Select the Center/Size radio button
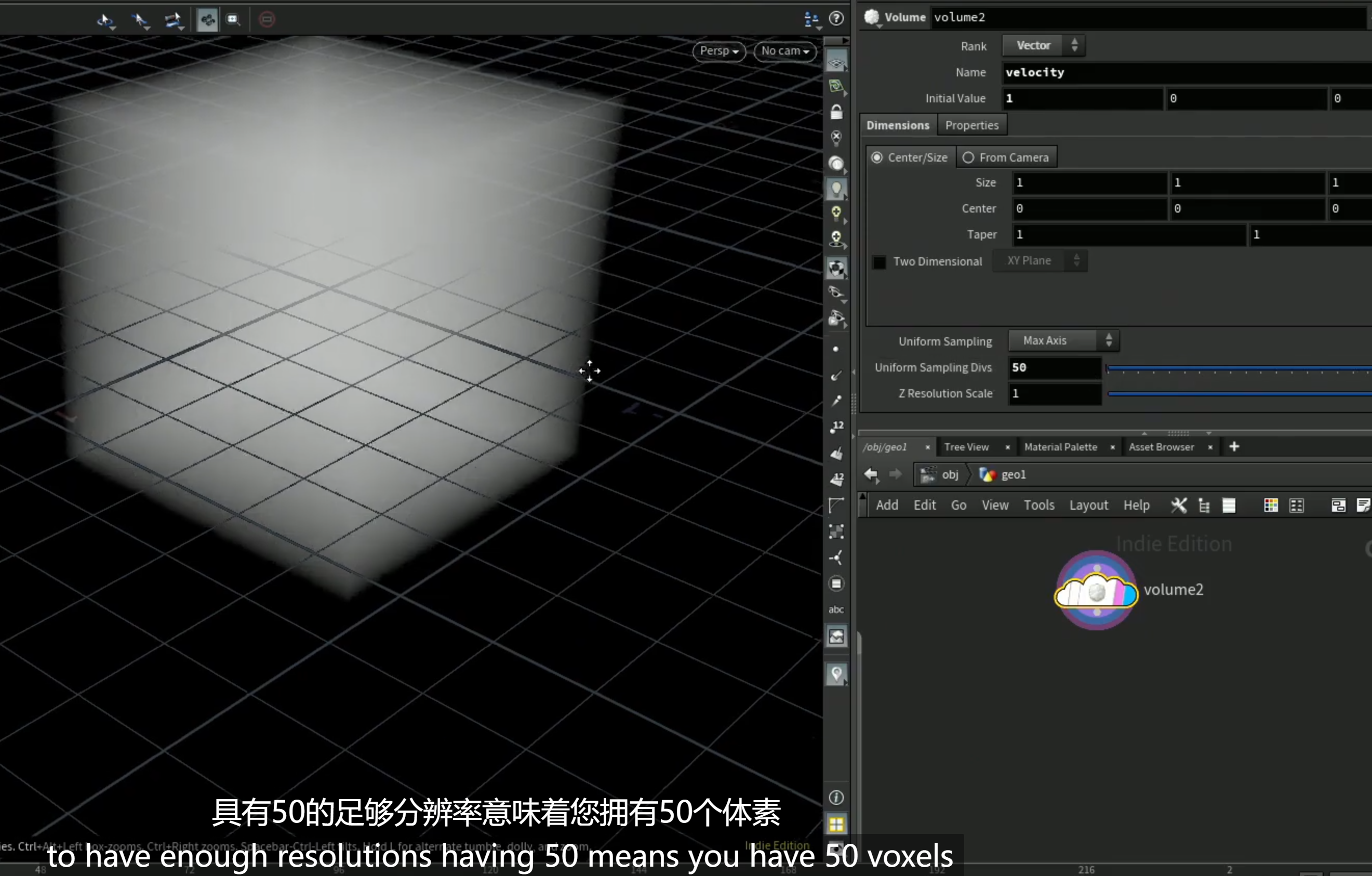 coord(877,157)
